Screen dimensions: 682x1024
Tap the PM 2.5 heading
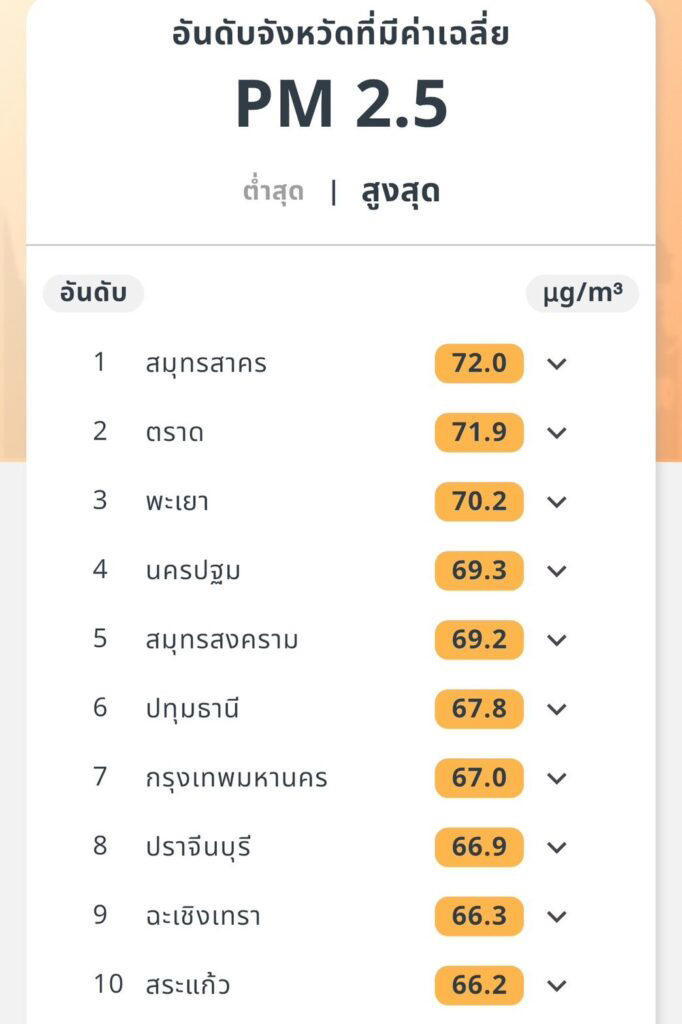tap(341, 103)
